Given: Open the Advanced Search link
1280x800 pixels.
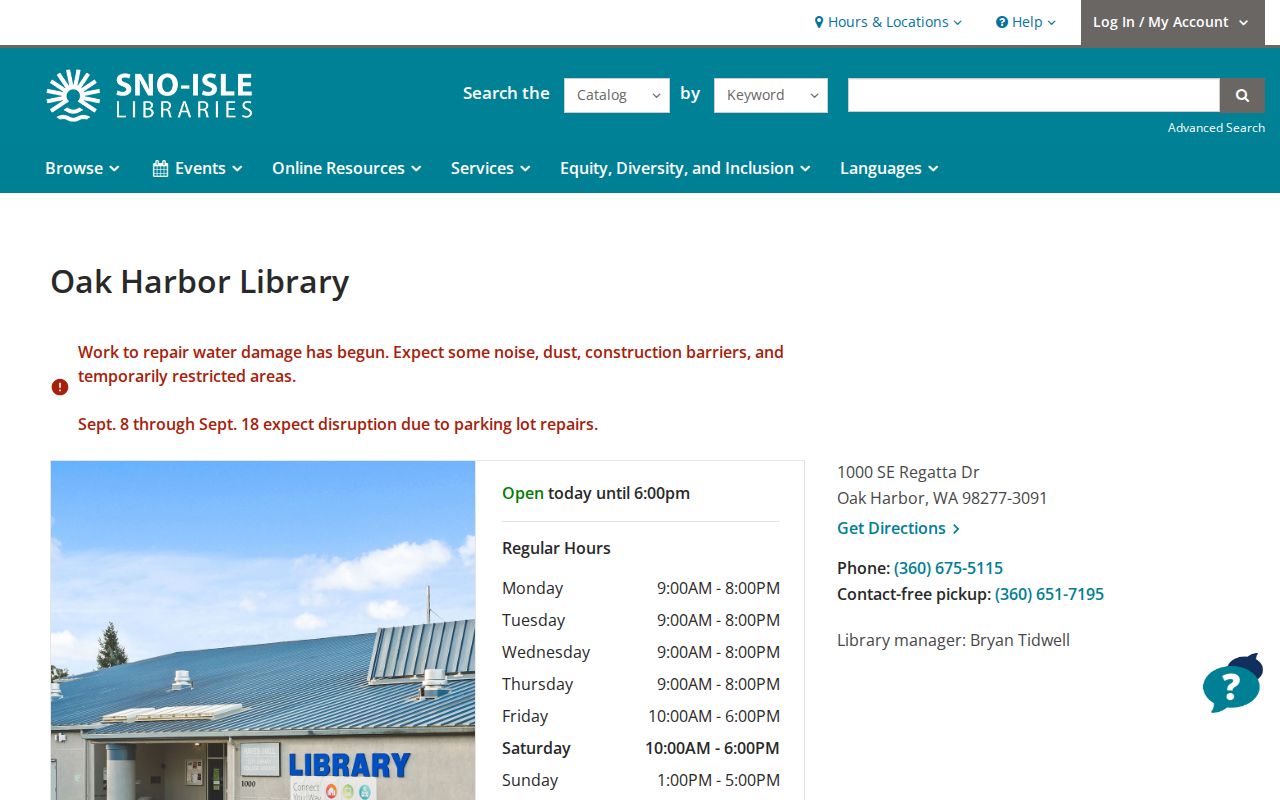Looking at the screenshot, I should coord(1216,128).
